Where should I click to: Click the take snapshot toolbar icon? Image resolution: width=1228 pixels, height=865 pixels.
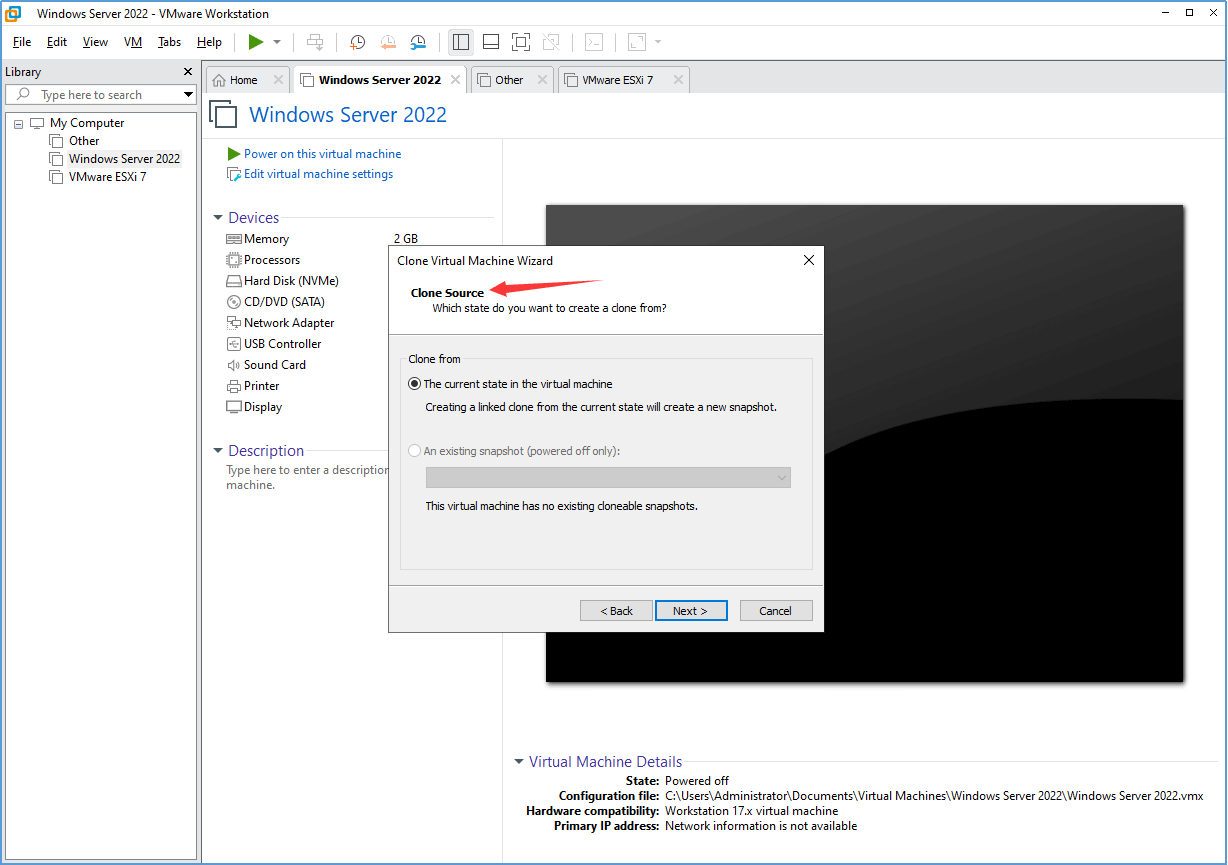coord(357,42)
